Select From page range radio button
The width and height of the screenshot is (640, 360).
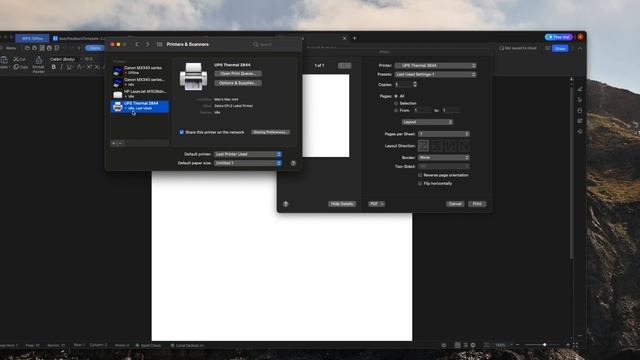(x=396, y=110)
